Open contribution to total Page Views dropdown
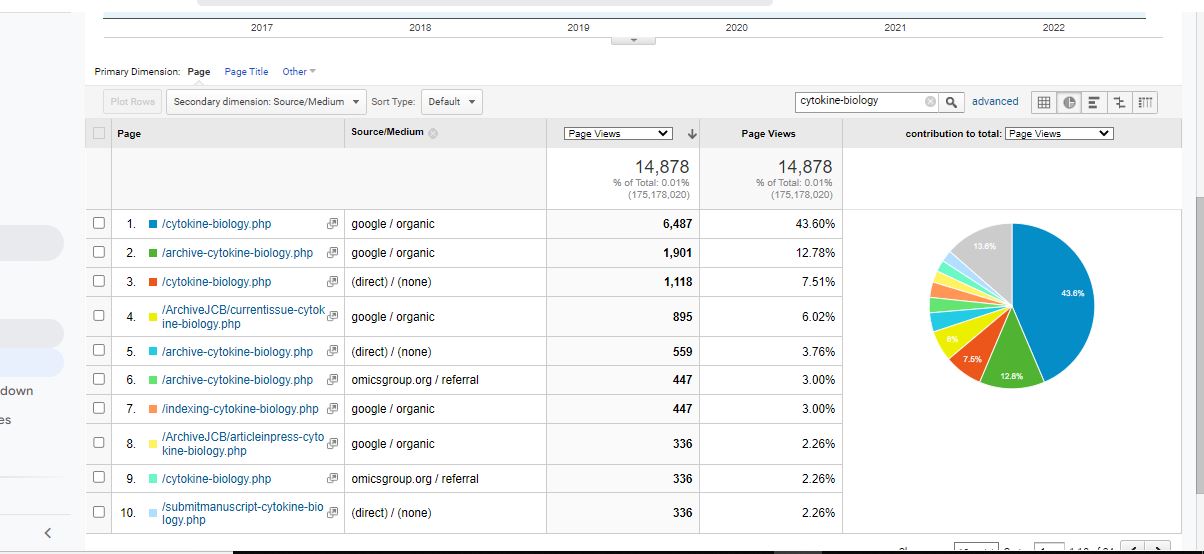The height and width of the screenshot is (554, 1204). click(x=1058, y=134)
